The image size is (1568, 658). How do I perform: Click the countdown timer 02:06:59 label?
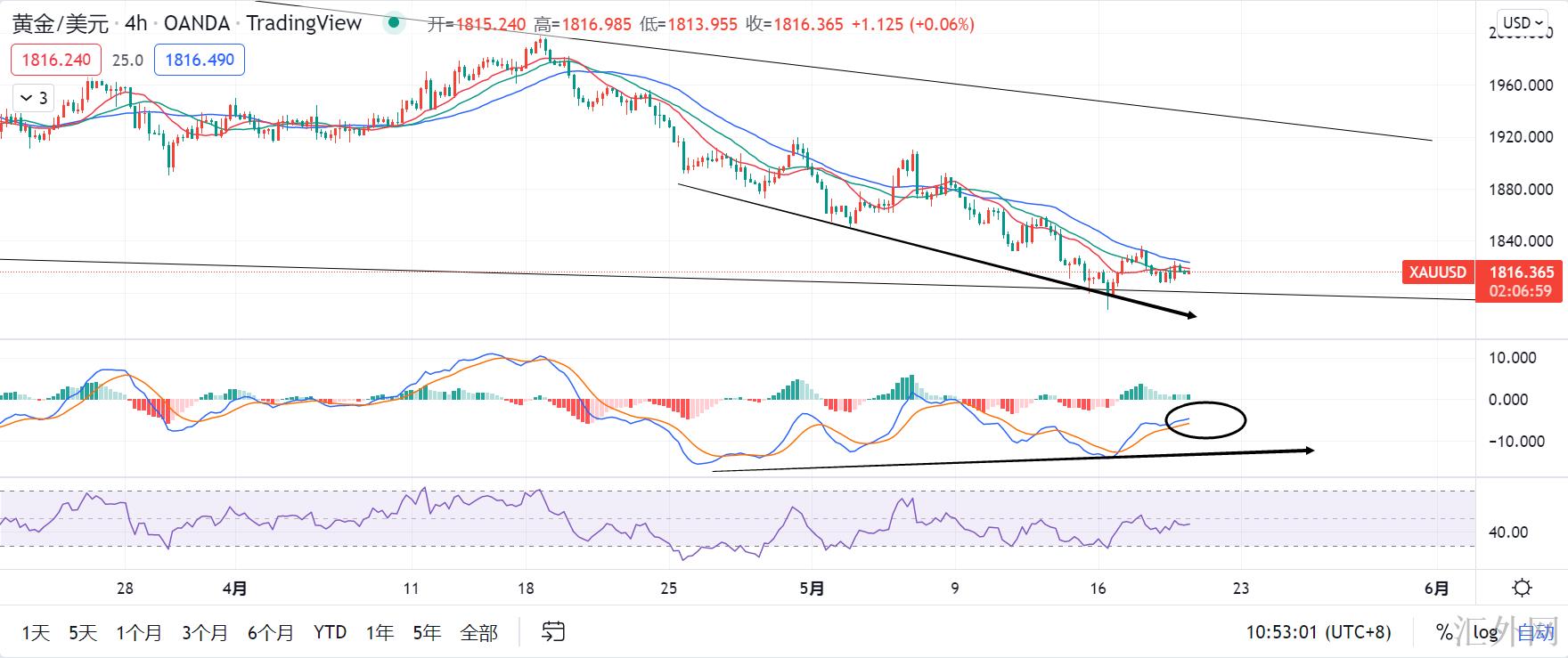tap(1520, 291)
